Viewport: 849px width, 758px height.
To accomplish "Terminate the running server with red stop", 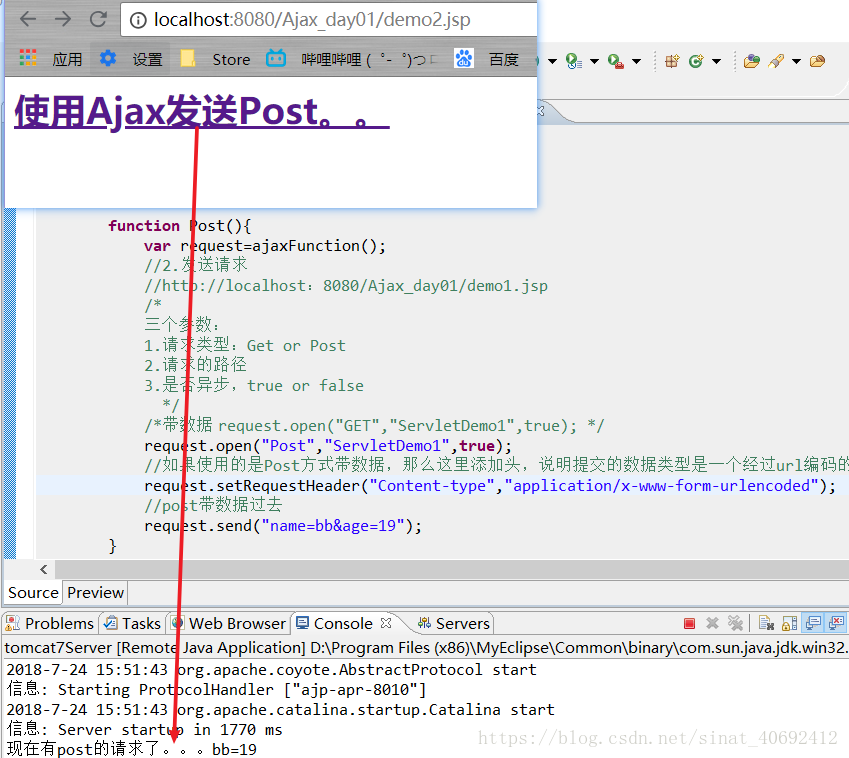I will 689,624.
